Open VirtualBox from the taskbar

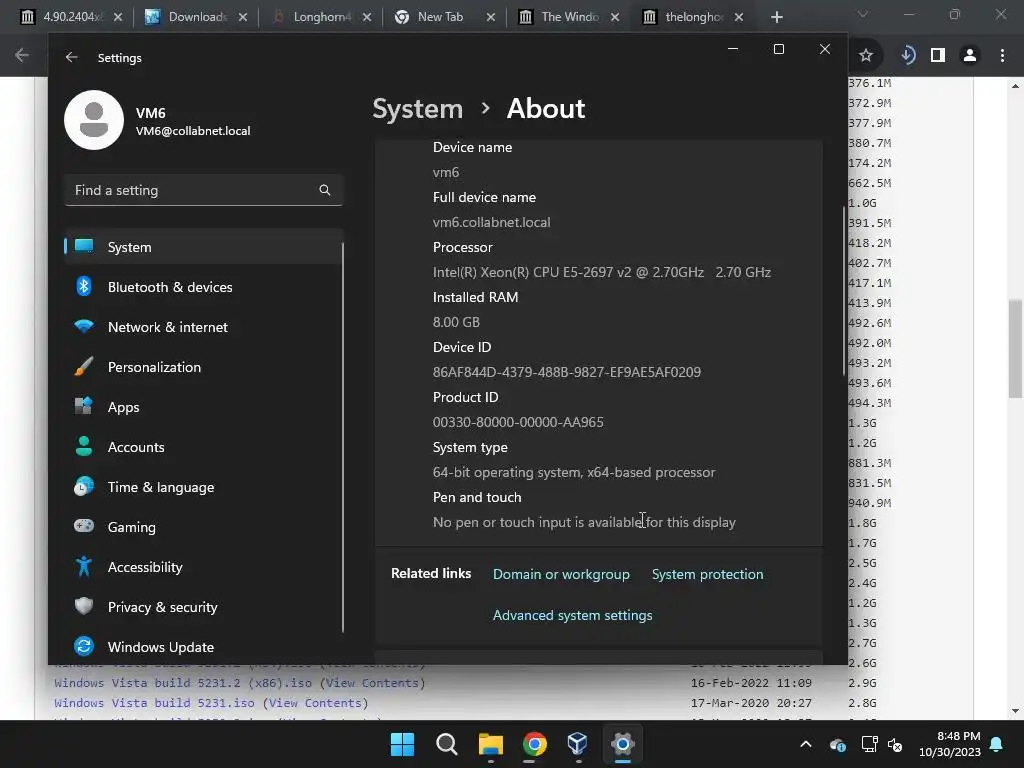(578, 744)
